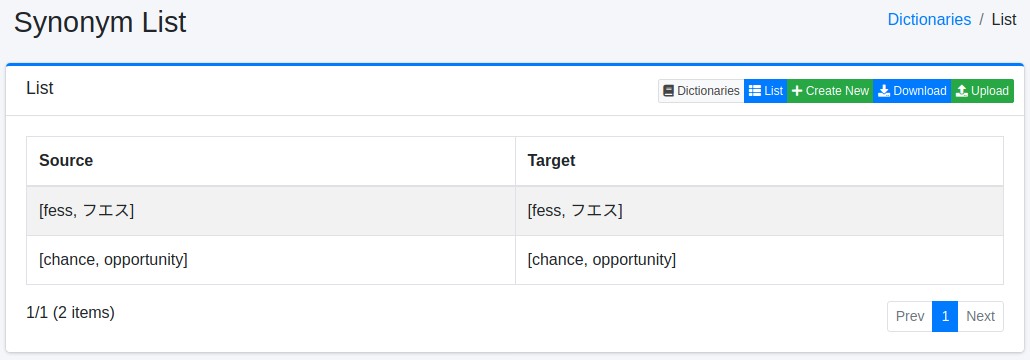1030x360 pixels.
Task: Select the list icon in blue List button
Action: [755, 91]
